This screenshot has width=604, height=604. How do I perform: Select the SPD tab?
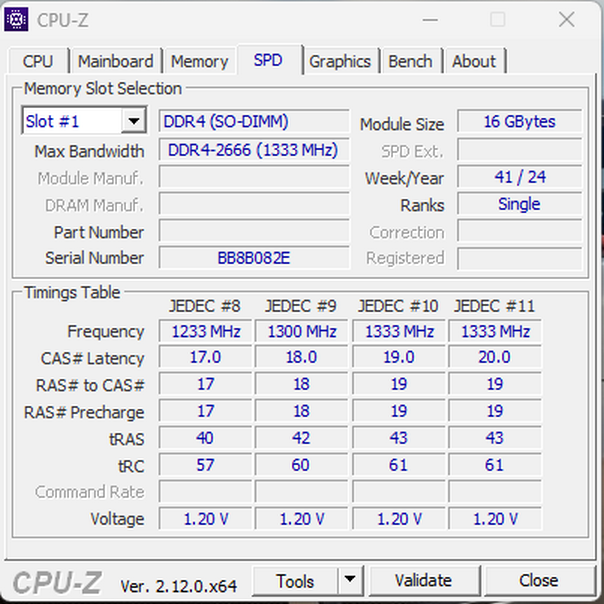click(268, 60)
